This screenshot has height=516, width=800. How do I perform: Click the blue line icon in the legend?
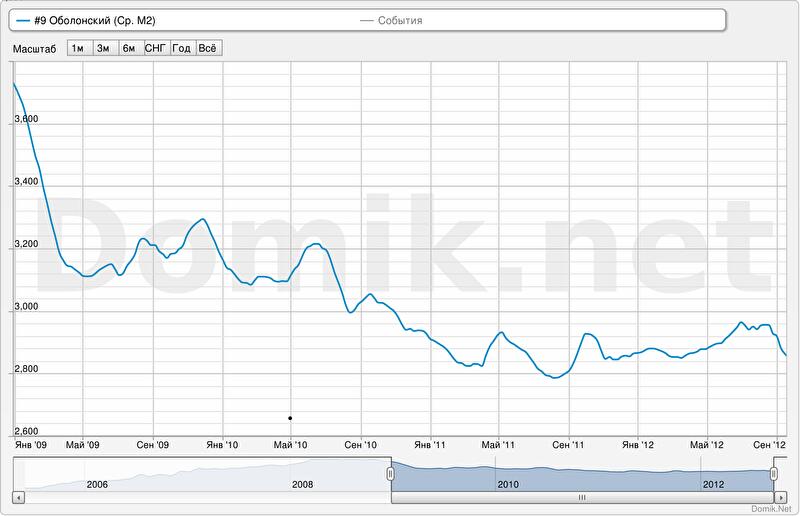pos(23,20)
